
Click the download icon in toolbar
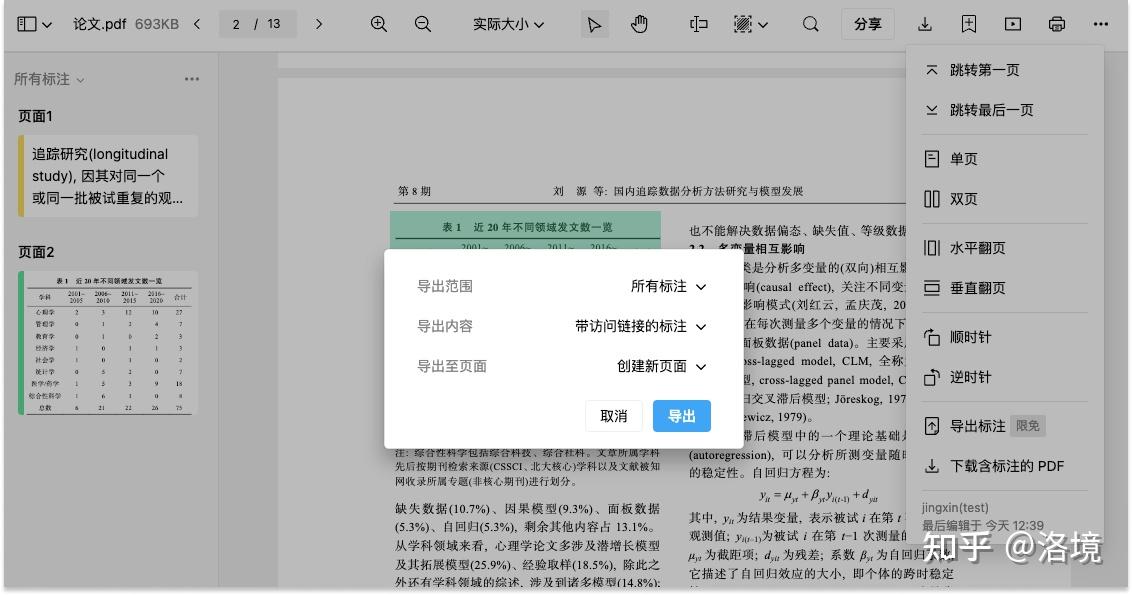click(x=924, y=24)
